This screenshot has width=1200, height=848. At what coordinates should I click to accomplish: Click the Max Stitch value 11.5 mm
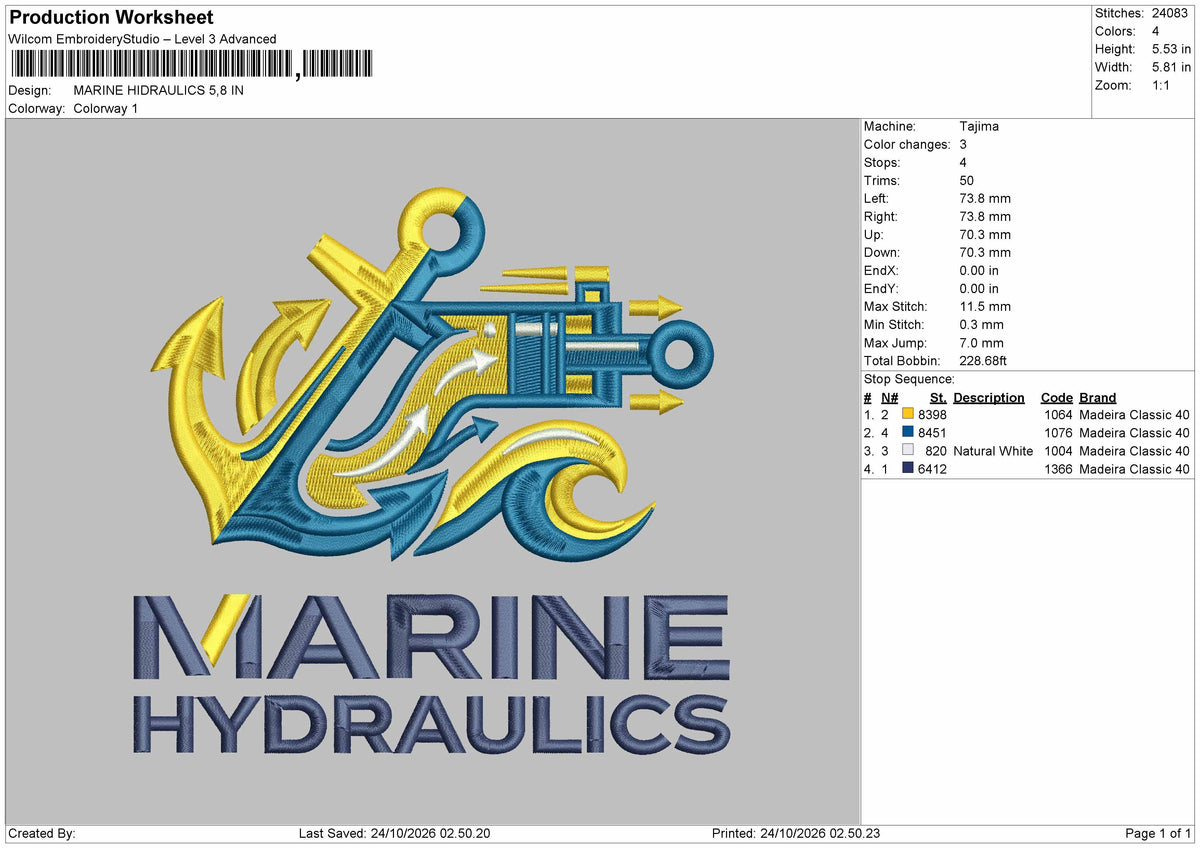985,306
